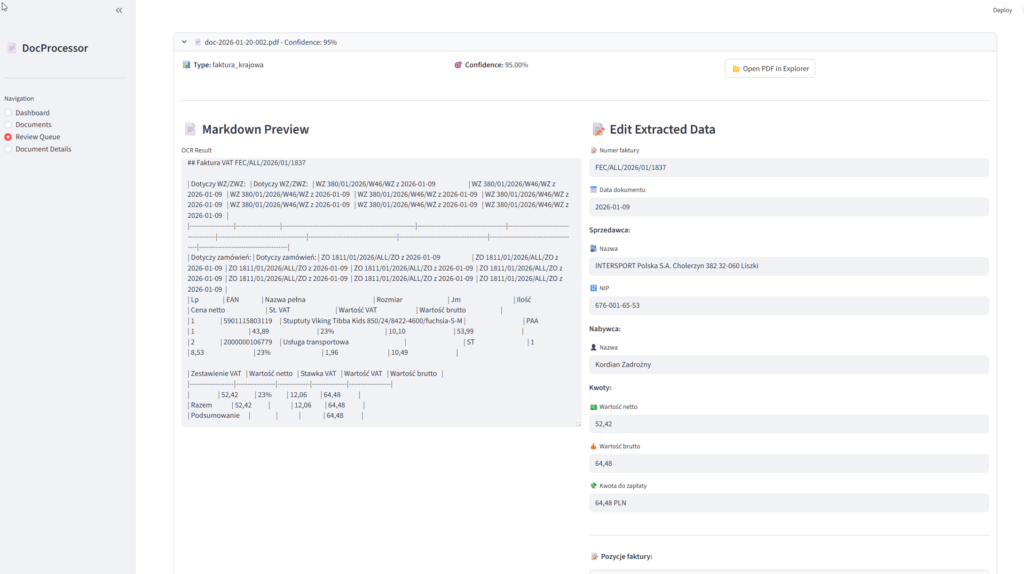This screenshot has height=574, width=1024.
Task: Click the Edit Extracted Data pencil icon
Action: [598, 129]
